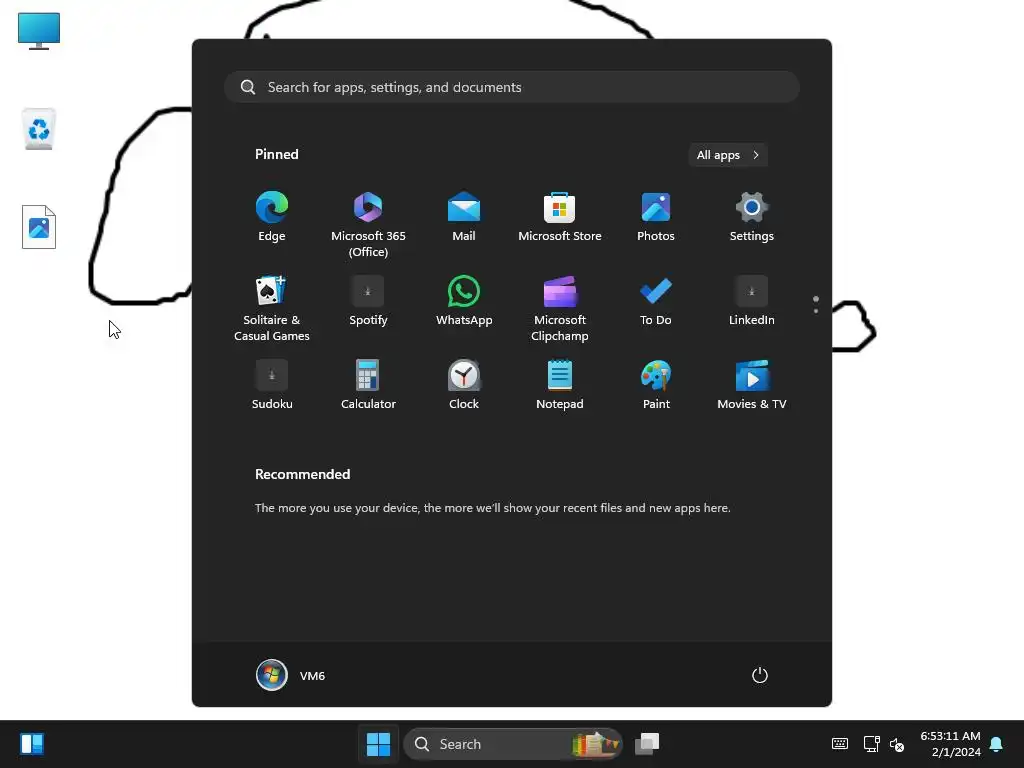Select the This PC desktop icon
The height and width of the screenshot is (768, 1024).
point(39,31)
